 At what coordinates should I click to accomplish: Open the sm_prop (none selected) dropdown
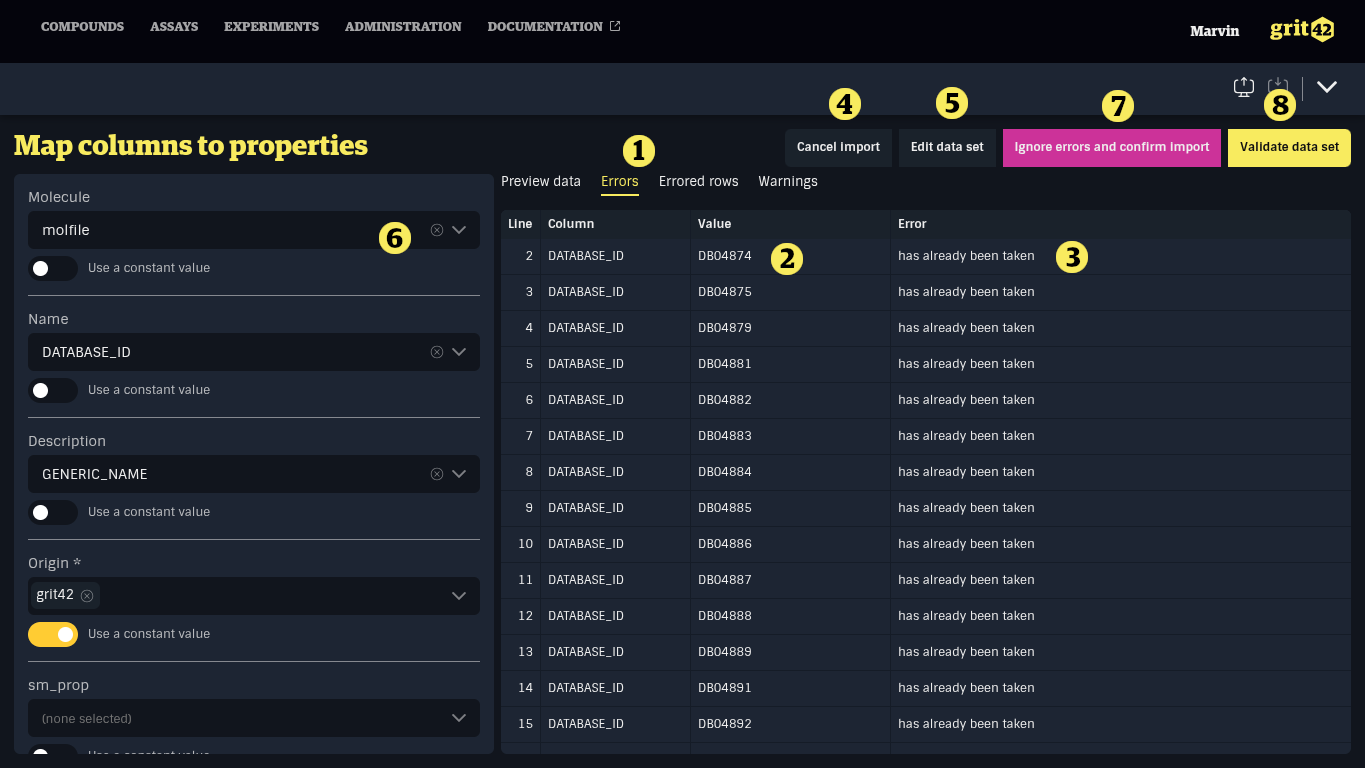(x=254, y=718)
